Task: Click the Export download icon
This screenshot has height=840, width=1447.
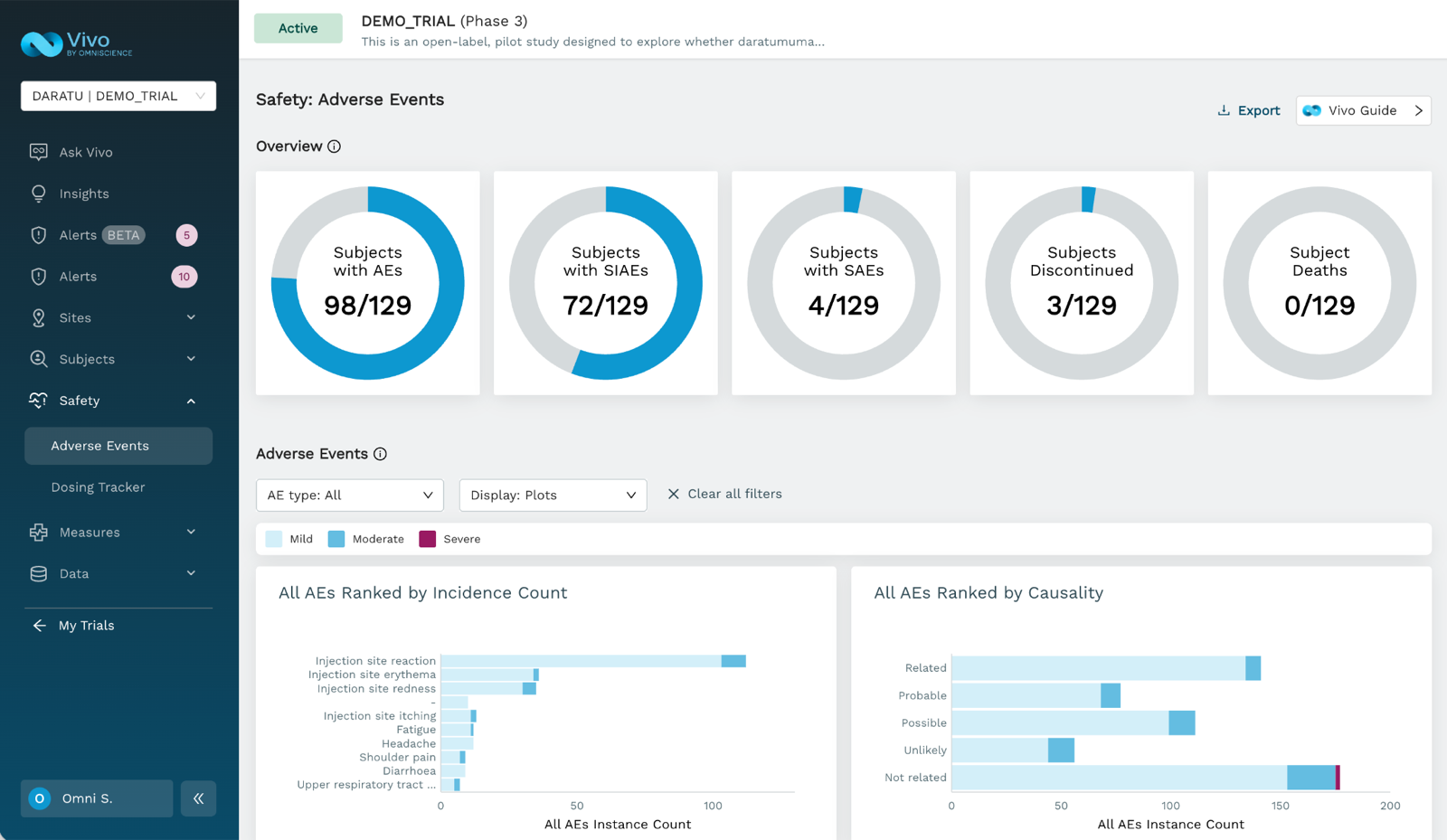Action: click(x=1224, y=110)
